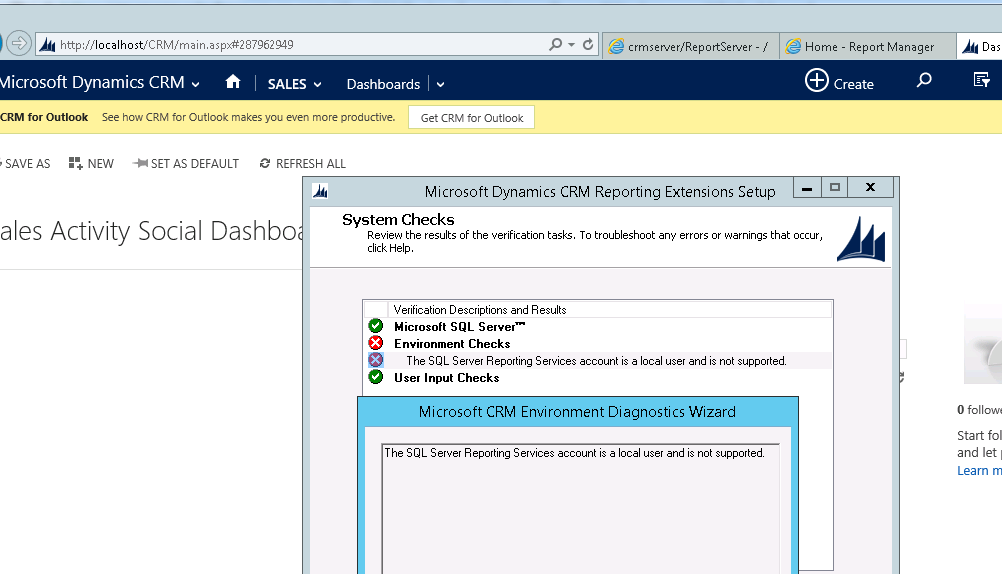
Task: Click the Sales Activity Social Dashboard title
Action: pyautogui.click(x=151, y=231)
